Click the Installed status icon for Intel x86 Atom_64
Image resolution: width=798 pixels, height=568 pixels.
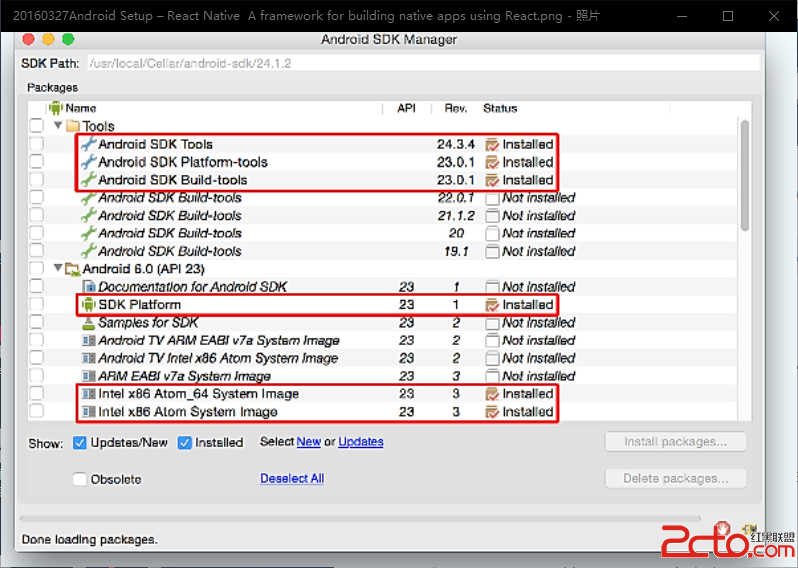[x=492, y=394]
